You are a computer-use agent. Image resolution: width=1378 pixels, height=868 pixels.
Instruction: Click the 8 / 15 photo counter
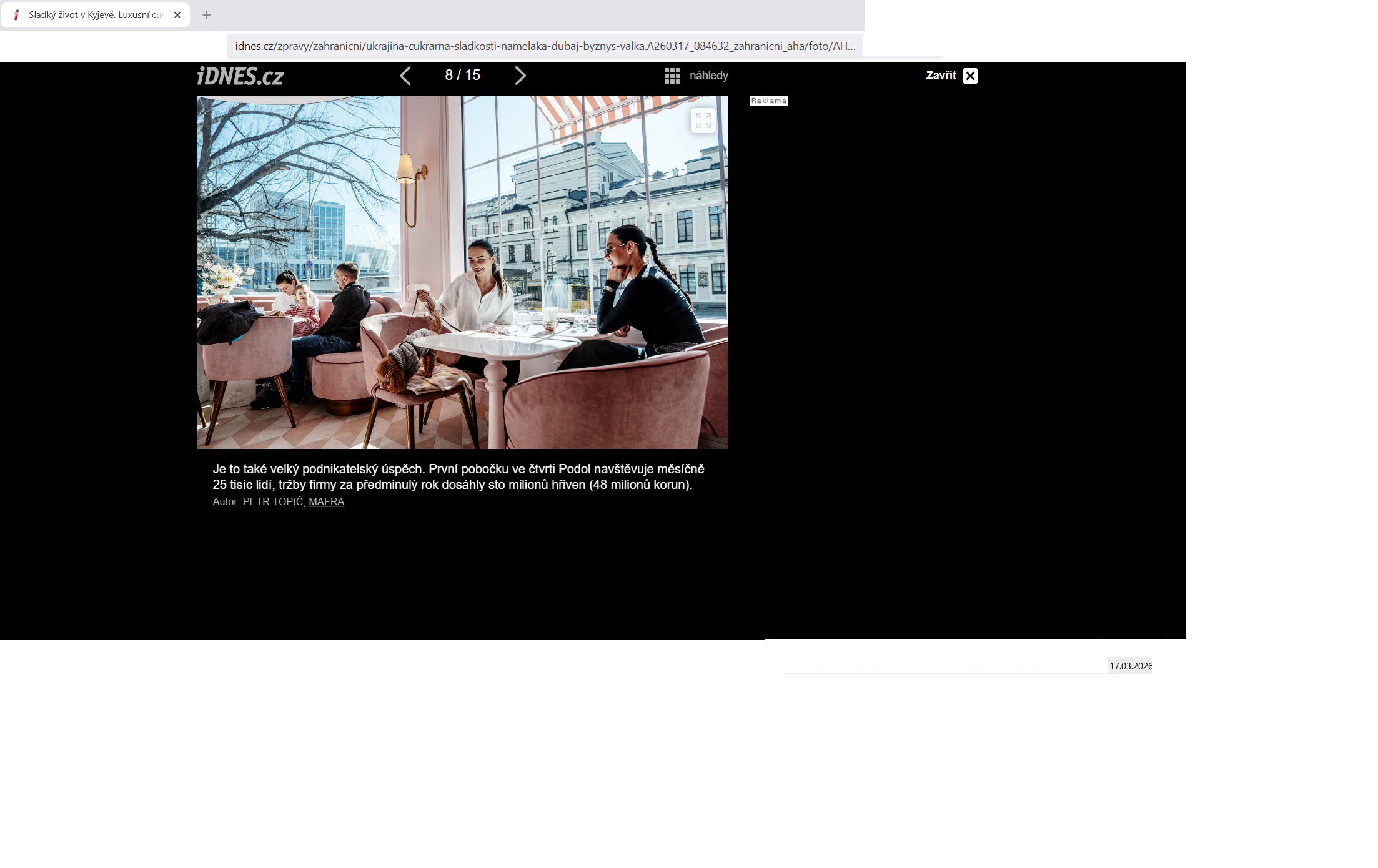point(462,76)
